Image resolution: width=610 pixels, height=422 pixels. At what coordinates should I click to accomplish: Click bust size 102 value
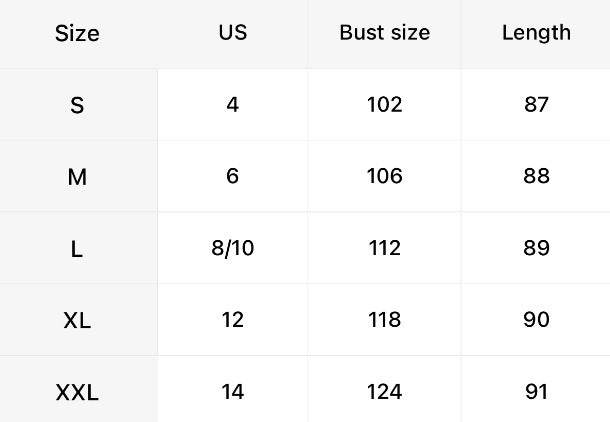[x=384, y=104]
